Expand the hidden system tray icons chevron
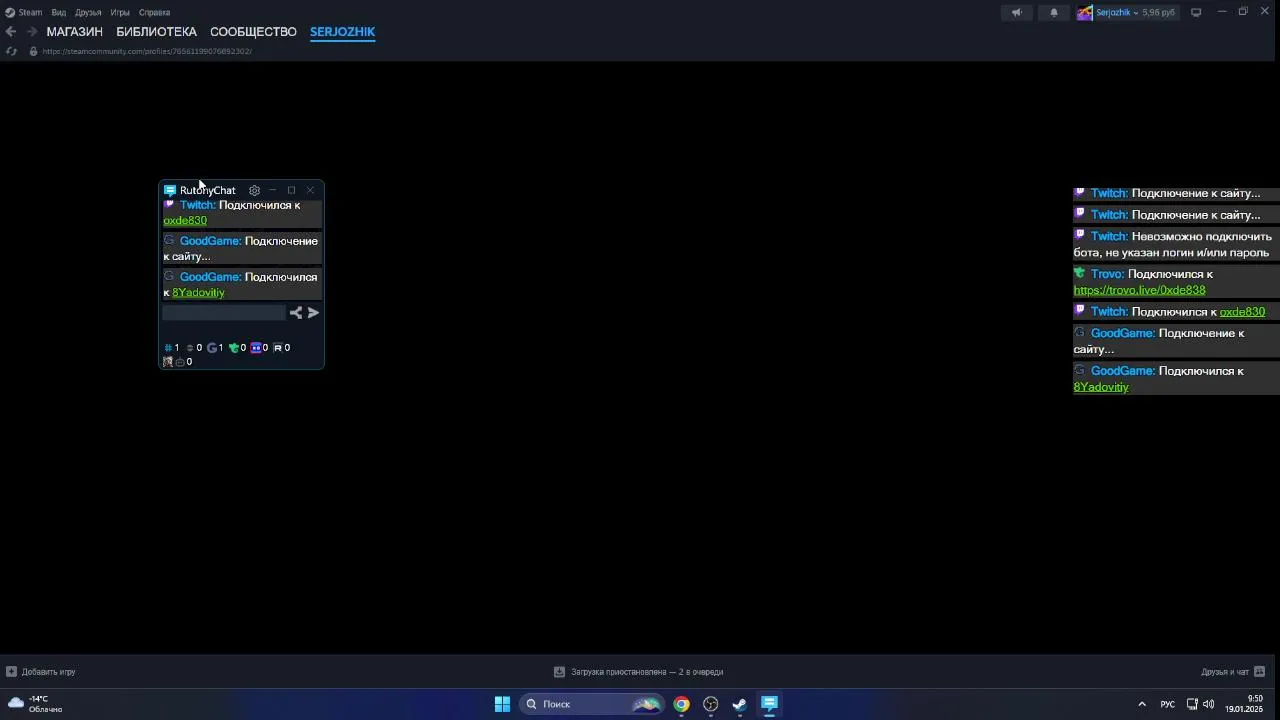 [x=1142, y=704]
